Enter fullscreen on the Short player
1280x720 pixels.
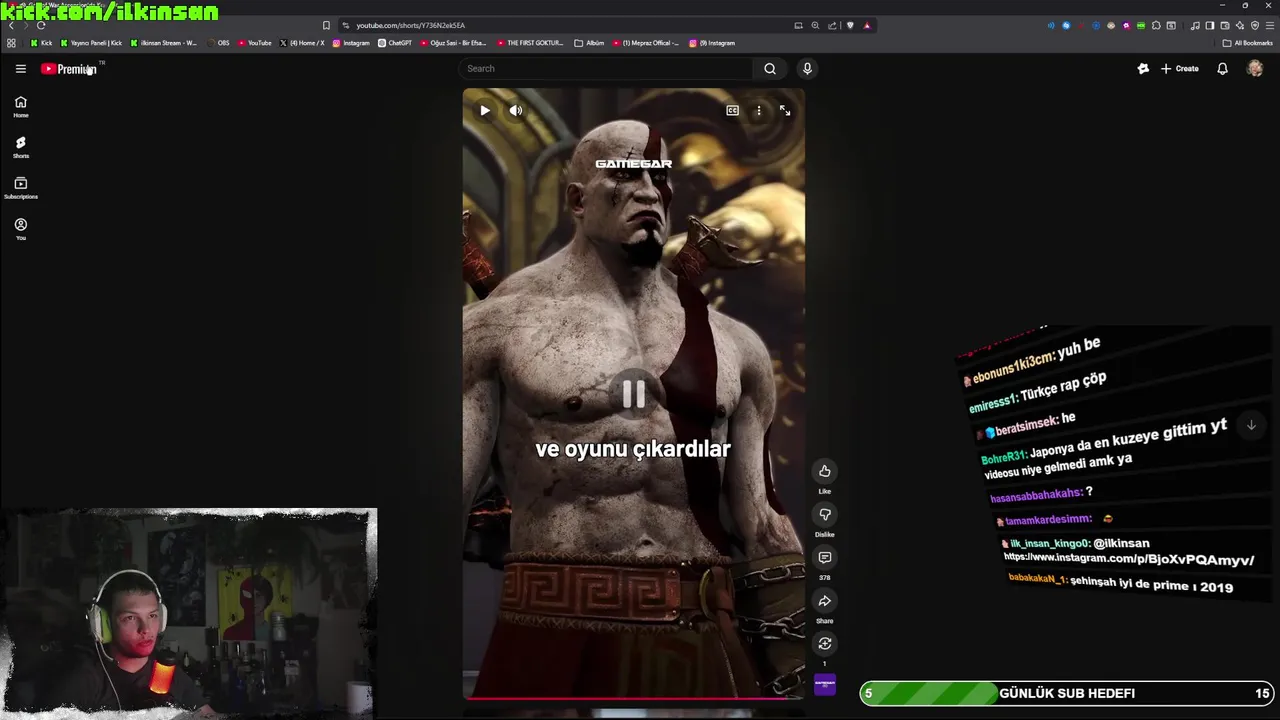[x=785, y=110]
